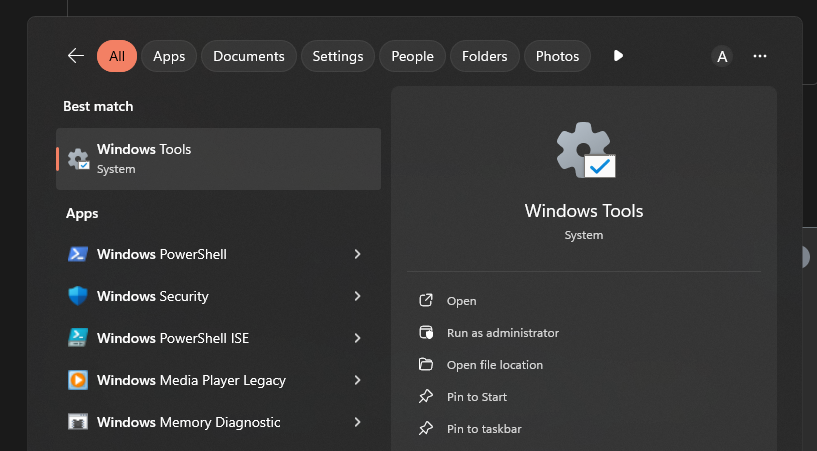The height and width of the screenshot is (451, 817).
Task: Expand Windows Memory Diagnostic chevron
Action: (357, 422)
